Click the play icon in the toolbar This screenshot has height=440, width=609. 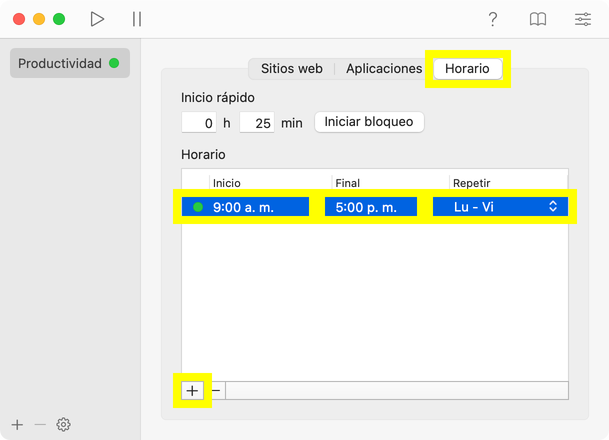[97, 19]
